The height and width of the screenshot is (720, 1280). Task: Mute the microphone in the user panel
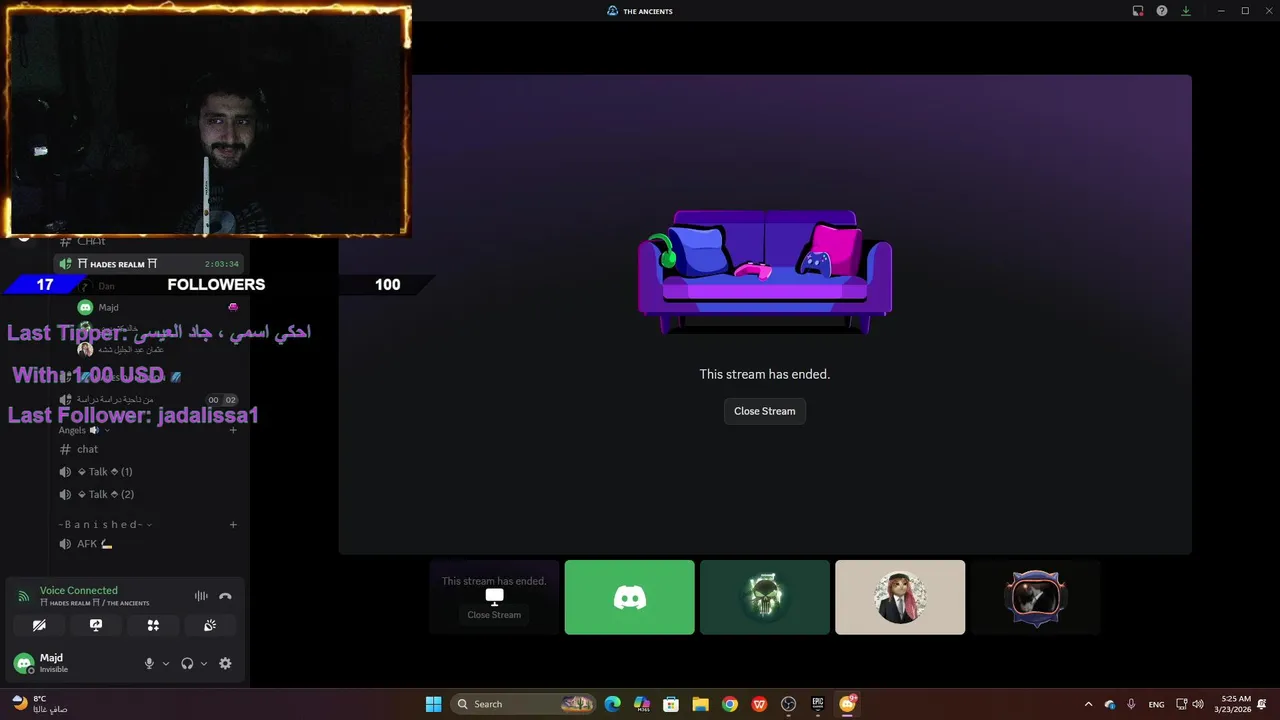coord(150,663)
